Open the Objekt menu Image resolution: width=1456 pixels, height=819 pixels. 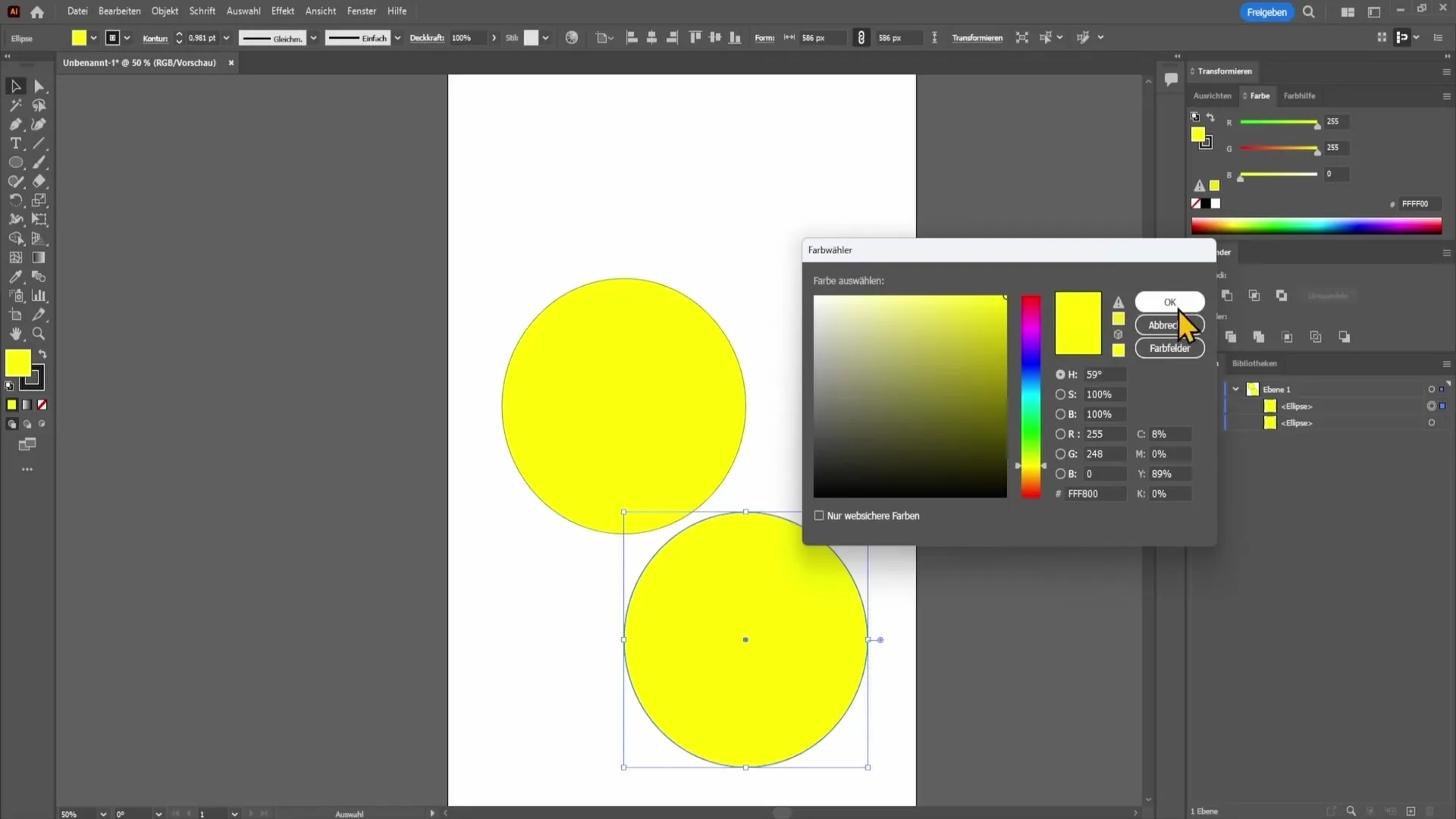click(x=165, y=11)
